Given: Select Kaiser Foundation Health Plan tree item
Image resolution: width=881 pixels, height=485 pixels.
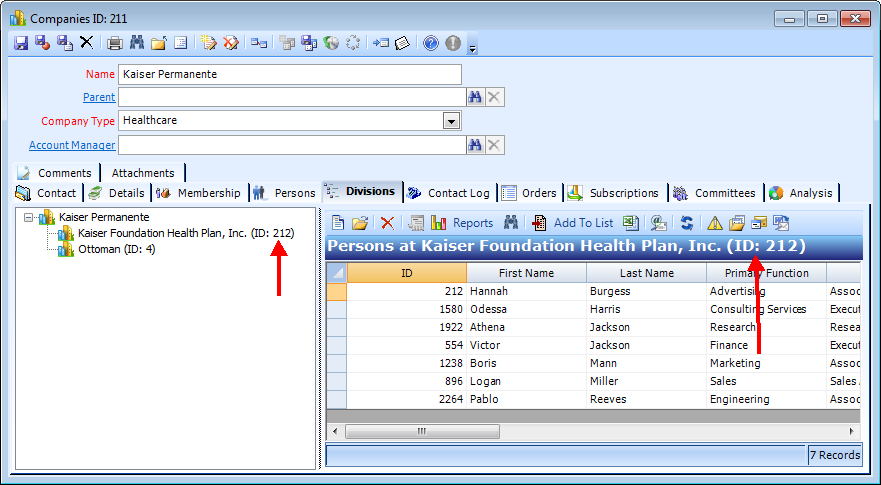Looking at the screenshot, I should 186,233.
